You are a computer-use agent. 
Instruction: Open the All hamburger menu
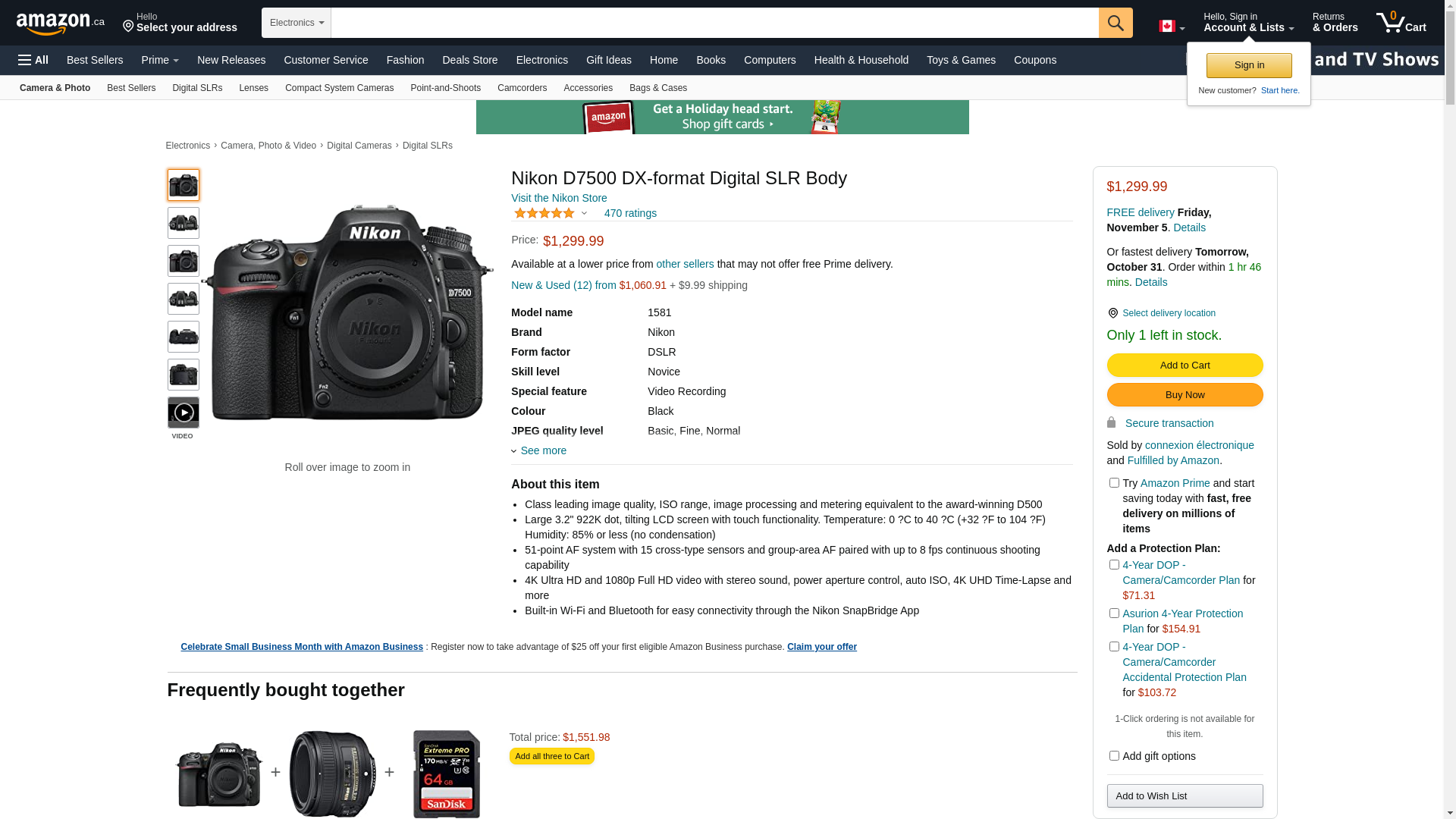click(33, 60)
